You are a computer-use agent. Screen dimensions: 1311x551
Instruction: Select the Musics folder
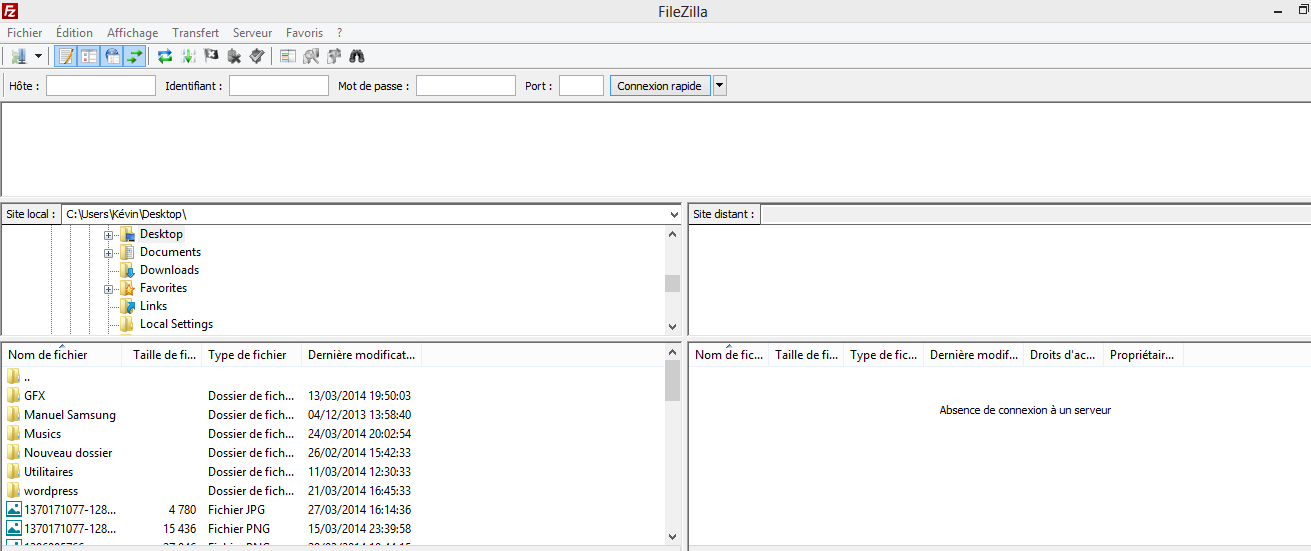[x=43, y=434]
